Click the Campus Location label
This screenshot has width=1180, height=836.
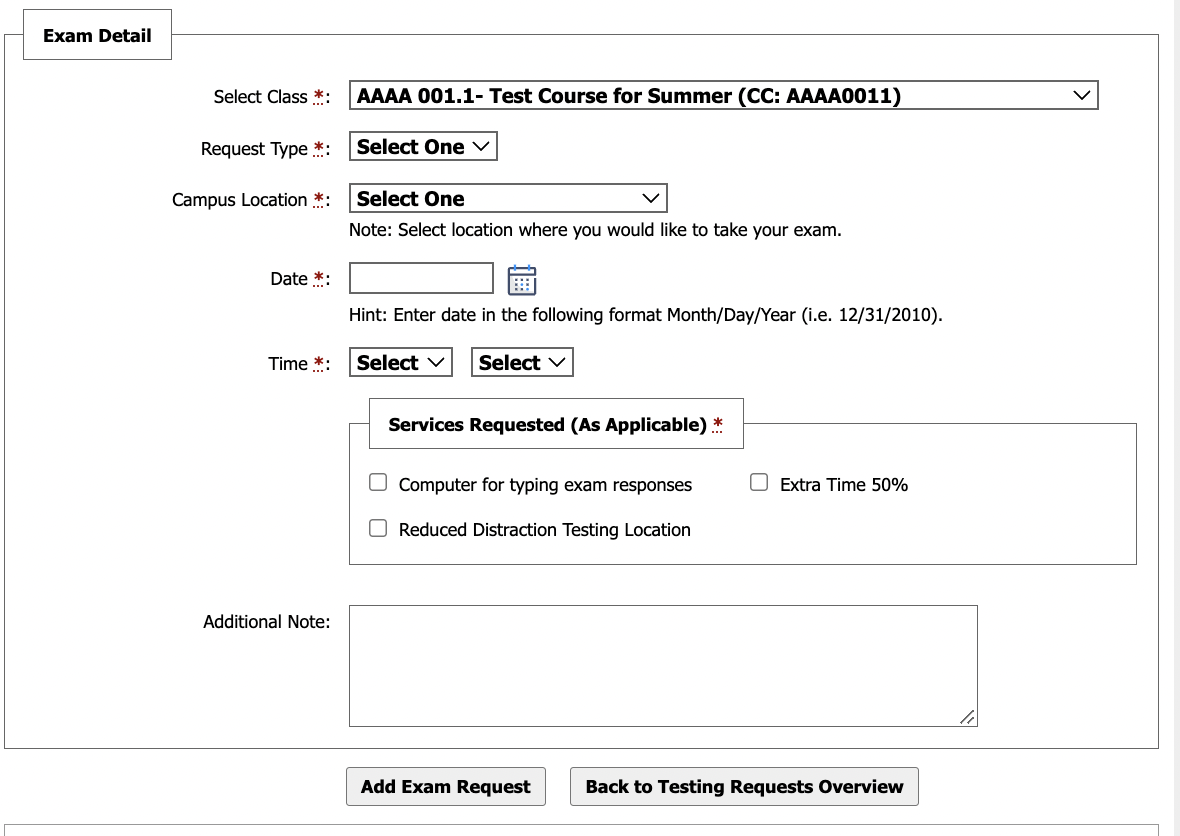coord(251,200)
